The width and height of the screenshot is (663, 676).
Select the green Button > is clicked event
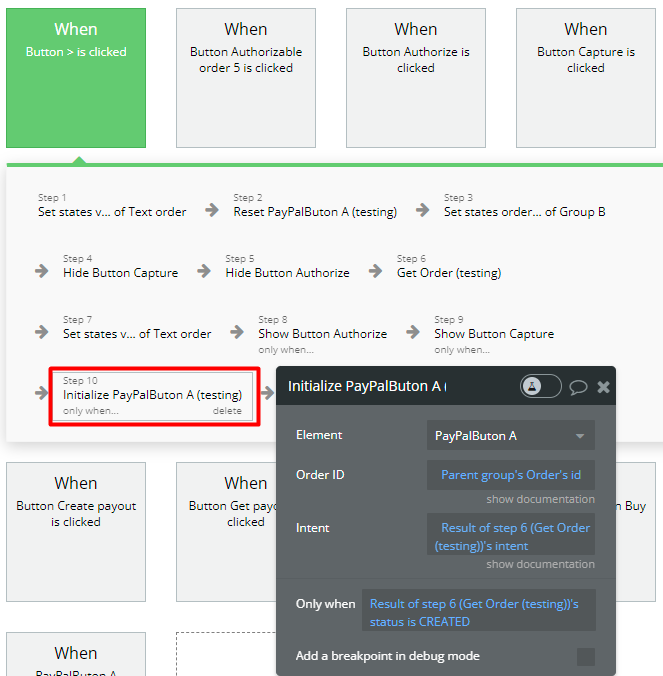76,78
